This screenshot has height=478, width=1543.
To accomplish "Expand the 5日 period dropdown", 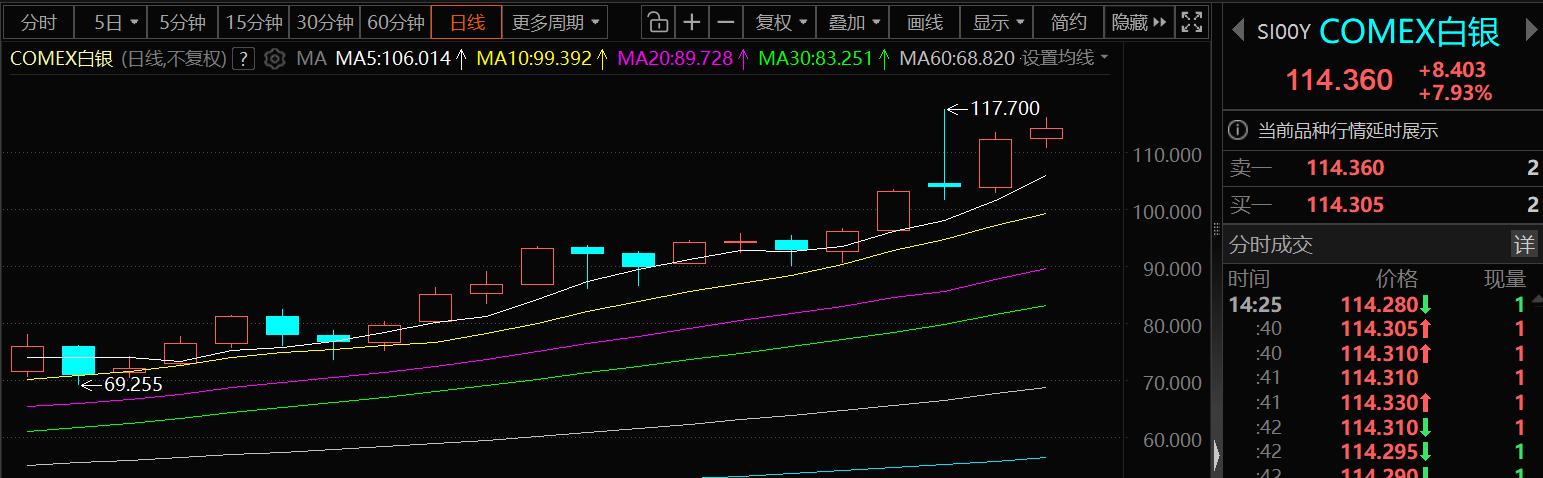I will coord(115,22).
